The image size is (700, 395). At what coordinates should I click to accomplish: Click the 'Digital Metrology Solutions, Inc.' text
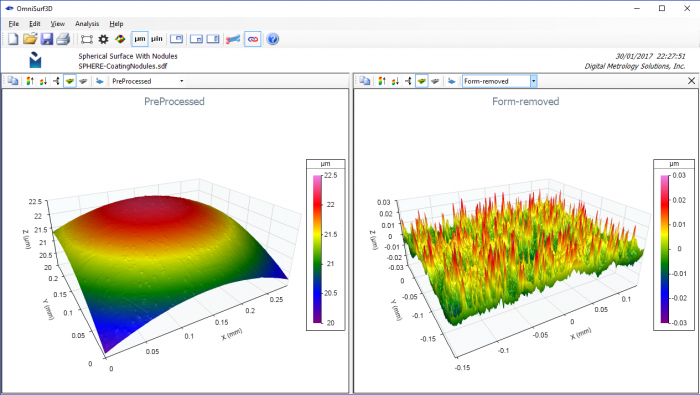click(x=635, y=66)
